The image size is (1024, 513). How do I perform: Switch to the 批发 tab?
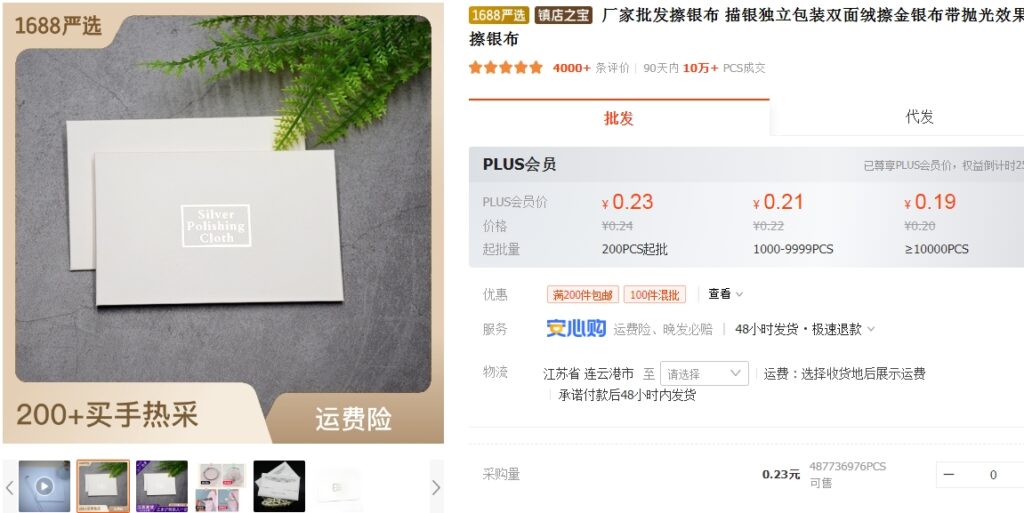618,118
